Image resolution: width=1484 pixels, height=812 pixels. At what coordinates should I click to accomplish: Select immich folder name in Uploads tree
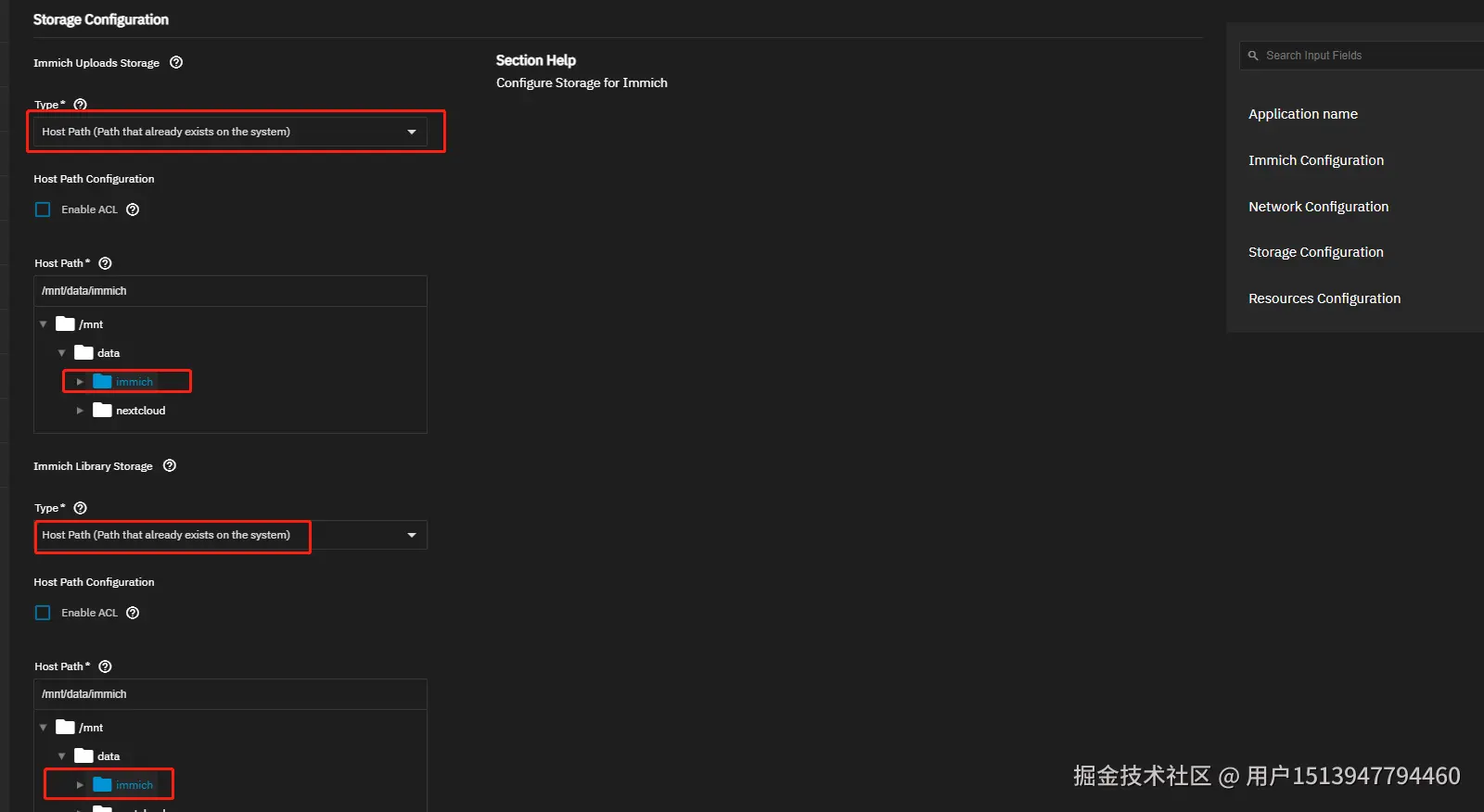coord(134,382)
